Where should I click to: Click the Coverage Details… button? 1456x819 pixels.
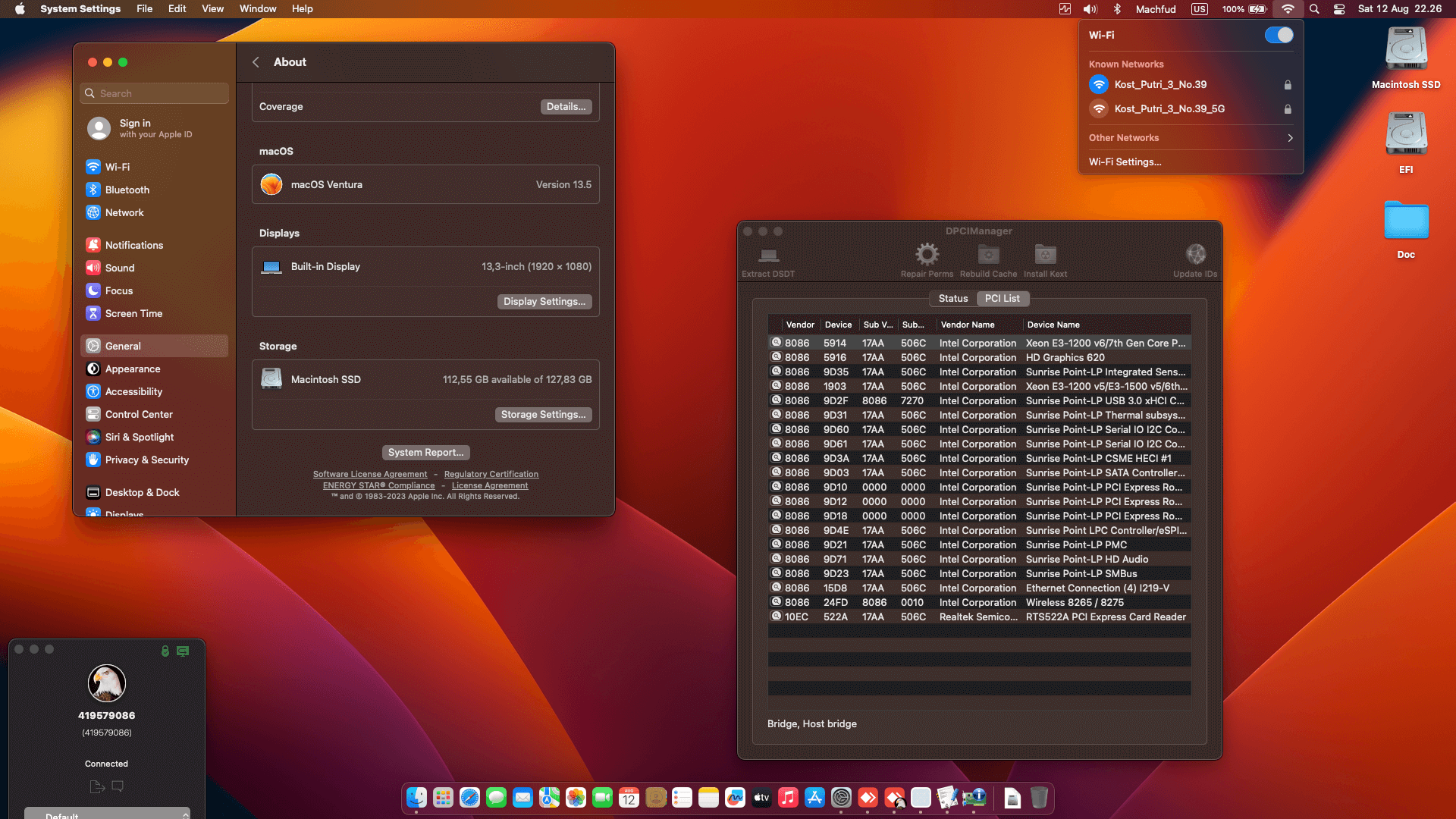pyautogui.click(x=566, y=107)
